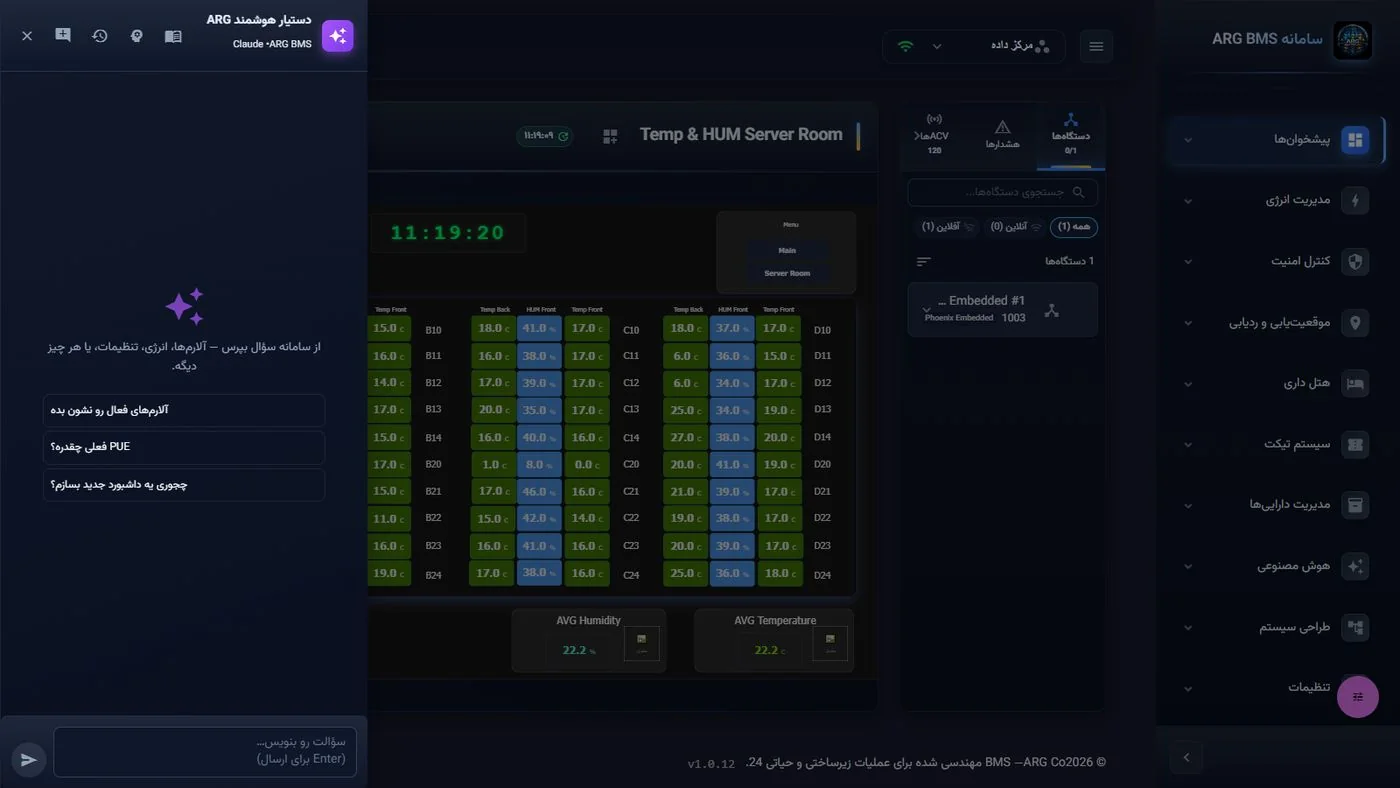This screenshot has height=788, width=1400.
Task: Click the lightbulb head icon in assistant header
Action: (137, 36)
